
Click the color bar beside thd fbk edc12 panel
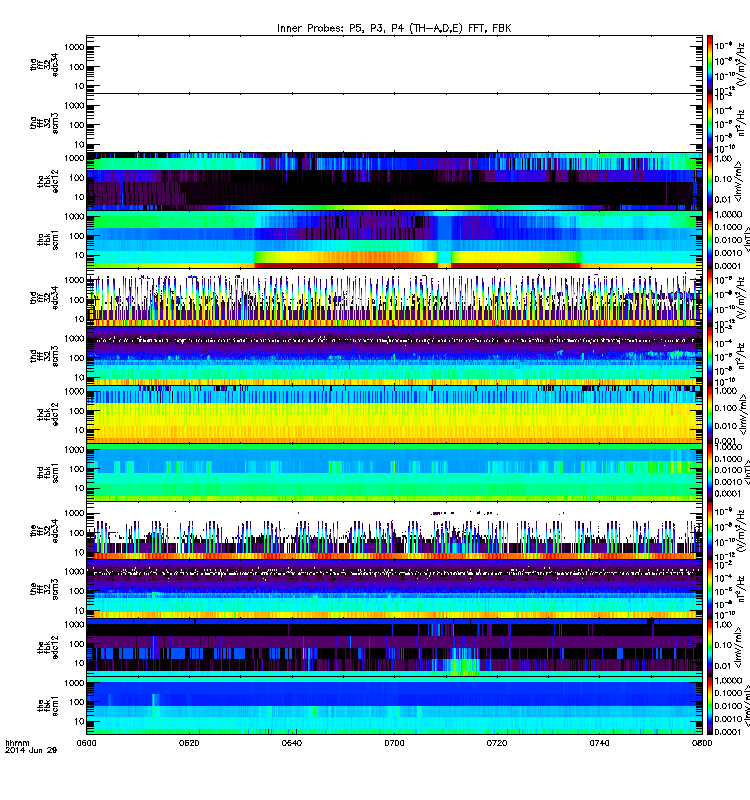click(x=710, y=414)
